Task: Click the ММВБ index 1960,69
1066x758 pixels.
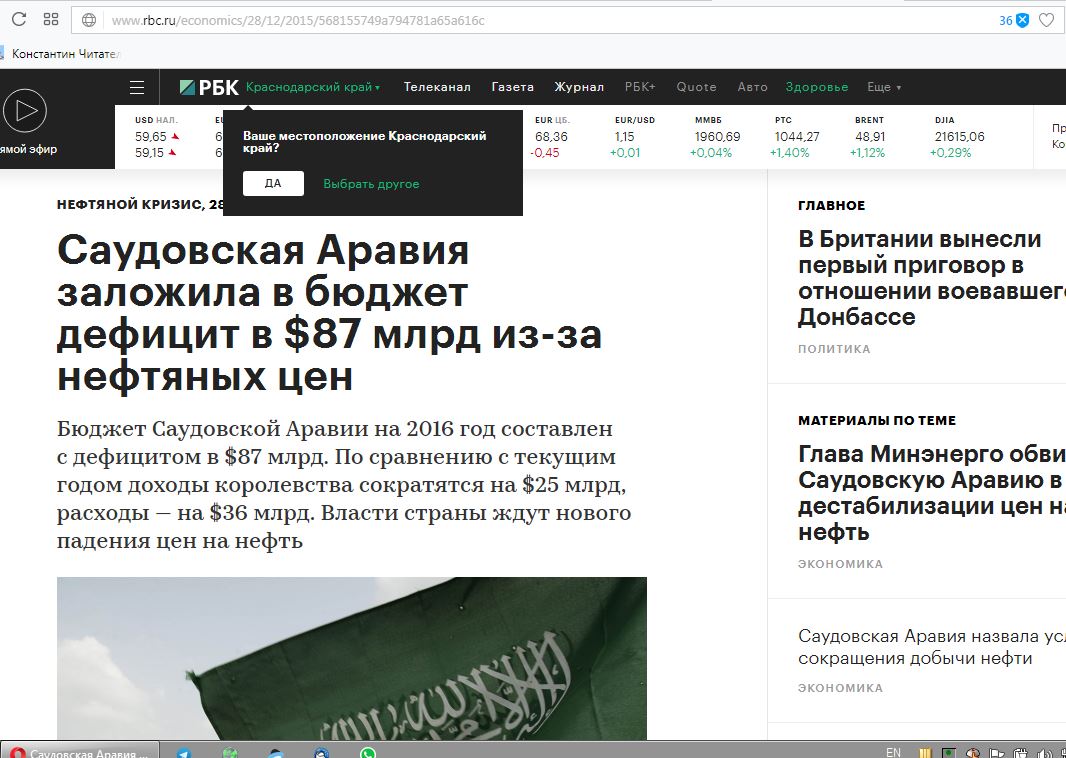Action: pos(717,137)
